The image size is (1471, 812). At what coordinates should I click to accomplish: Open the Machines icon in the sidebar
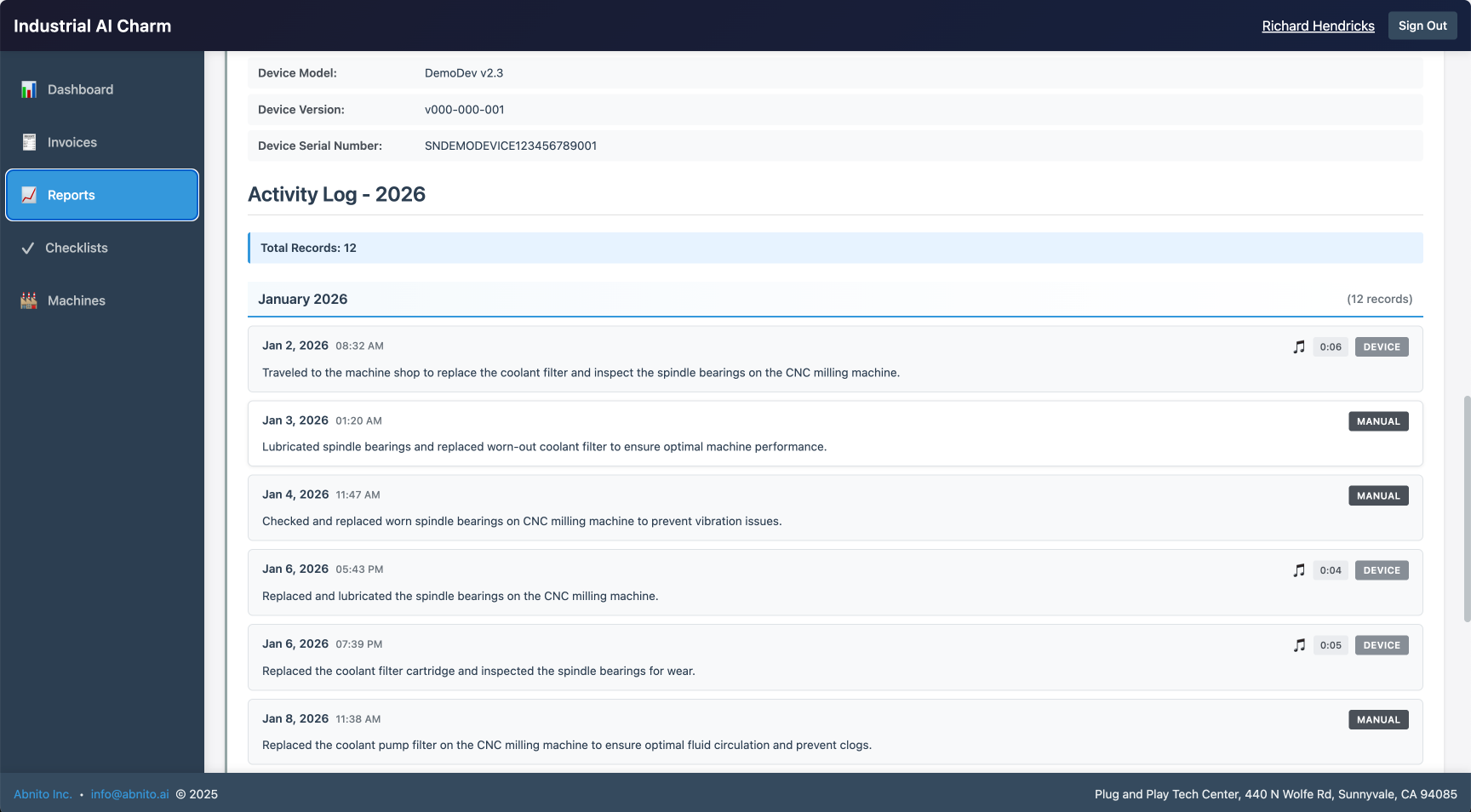pyautogui.click(x=28, y=300)
